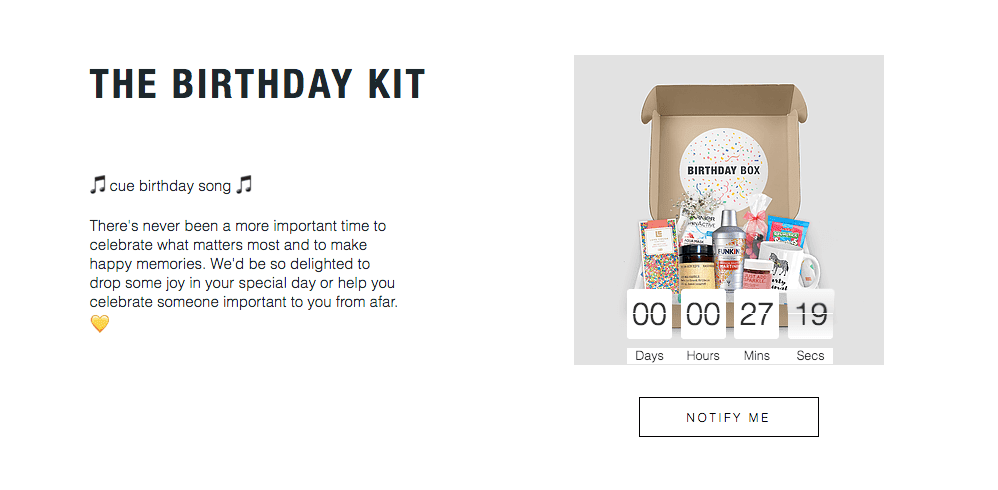The height and width of the screenshot is (490, 998).
Task: Click the Hours label under the timer
Action: [703, 356]
